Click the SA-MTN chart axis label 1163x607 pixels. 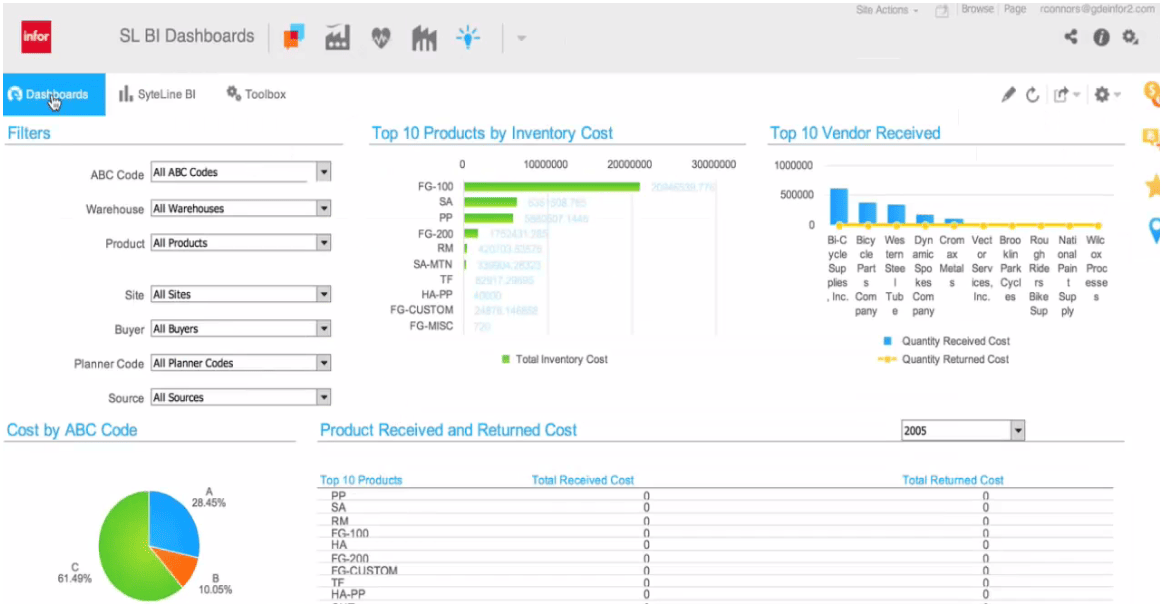[432, 264]
